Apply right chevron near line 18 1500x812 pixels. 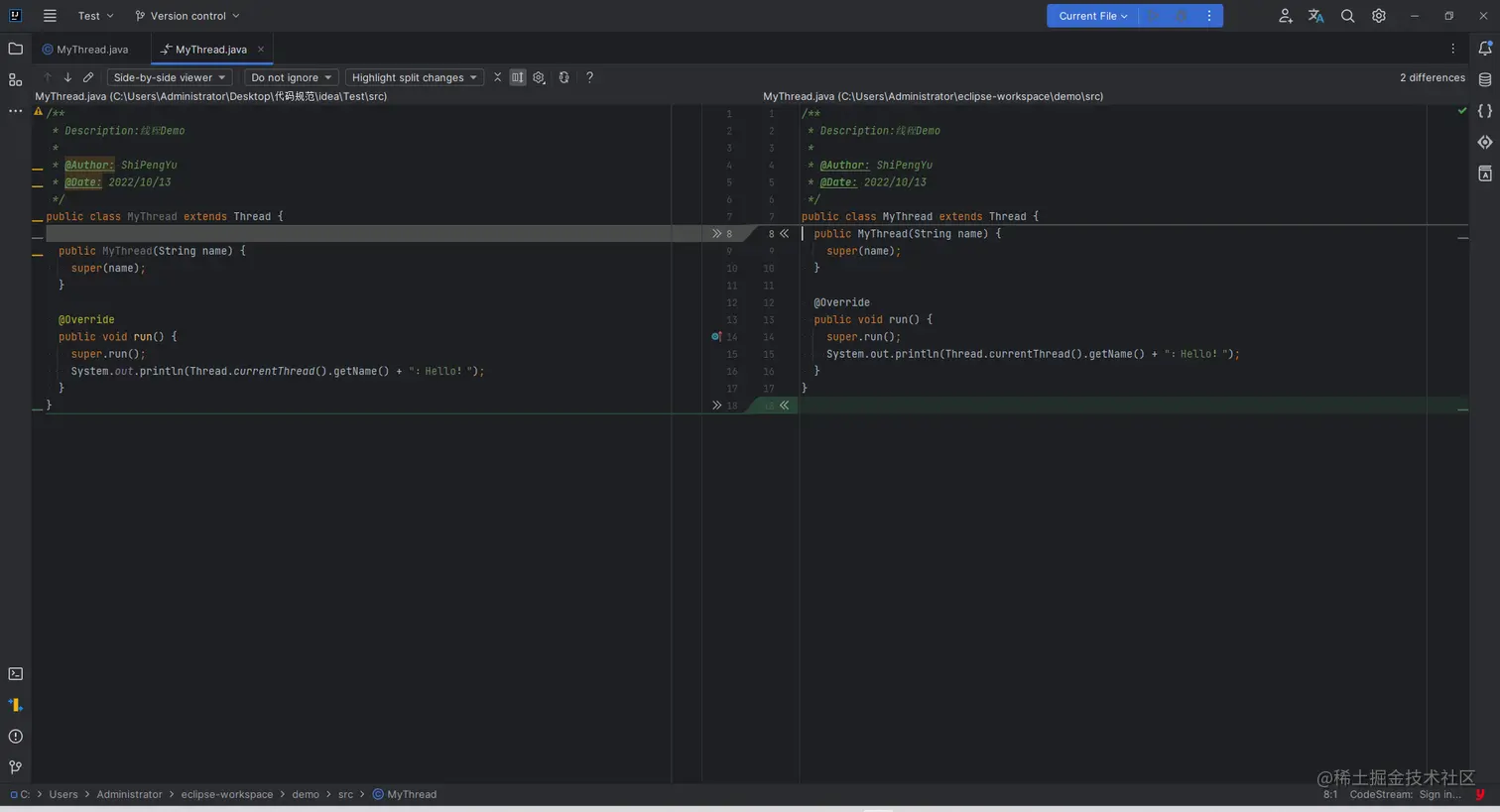coord(784,406)
